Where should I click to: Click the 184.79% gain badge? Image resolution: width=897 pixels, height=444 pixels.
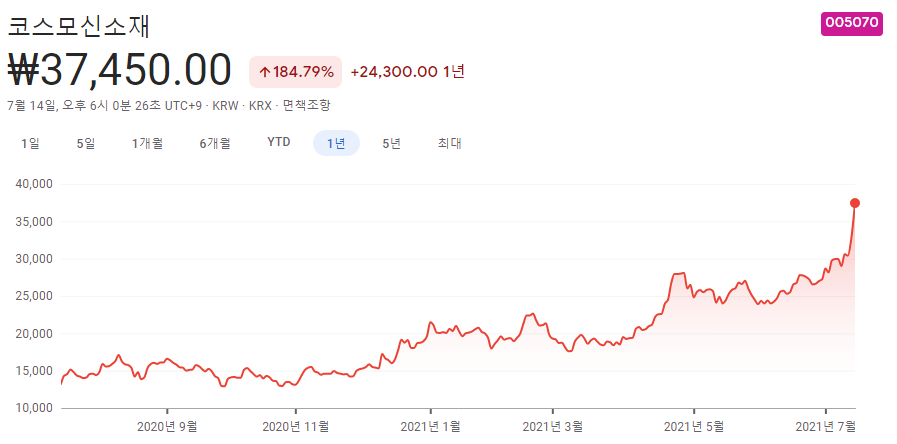(x=295, y=72)
